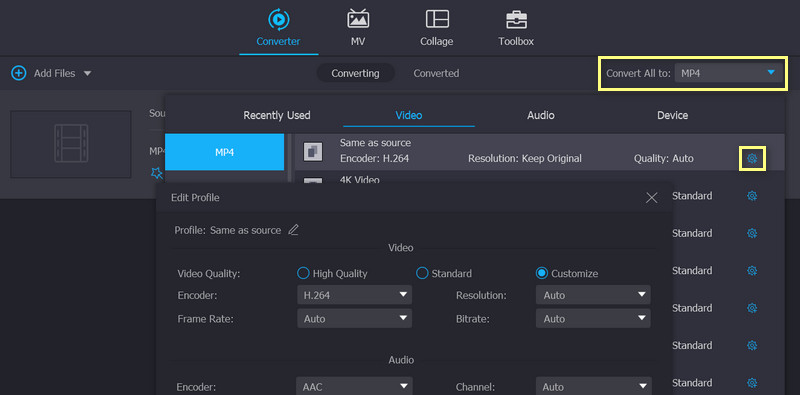Choose MP4 in the format sidebar
Image resolution: width=800 pixels, height=395 pixels.
pos(224,152)
